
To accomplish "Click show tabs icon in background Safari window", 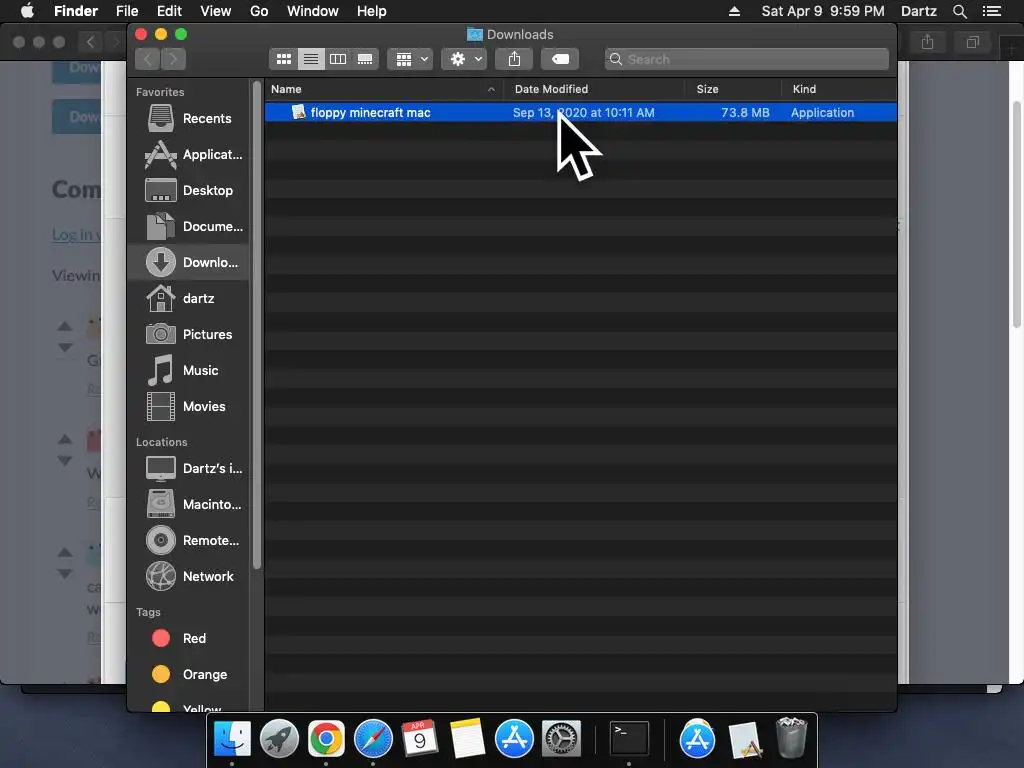I will click(973, 42).
